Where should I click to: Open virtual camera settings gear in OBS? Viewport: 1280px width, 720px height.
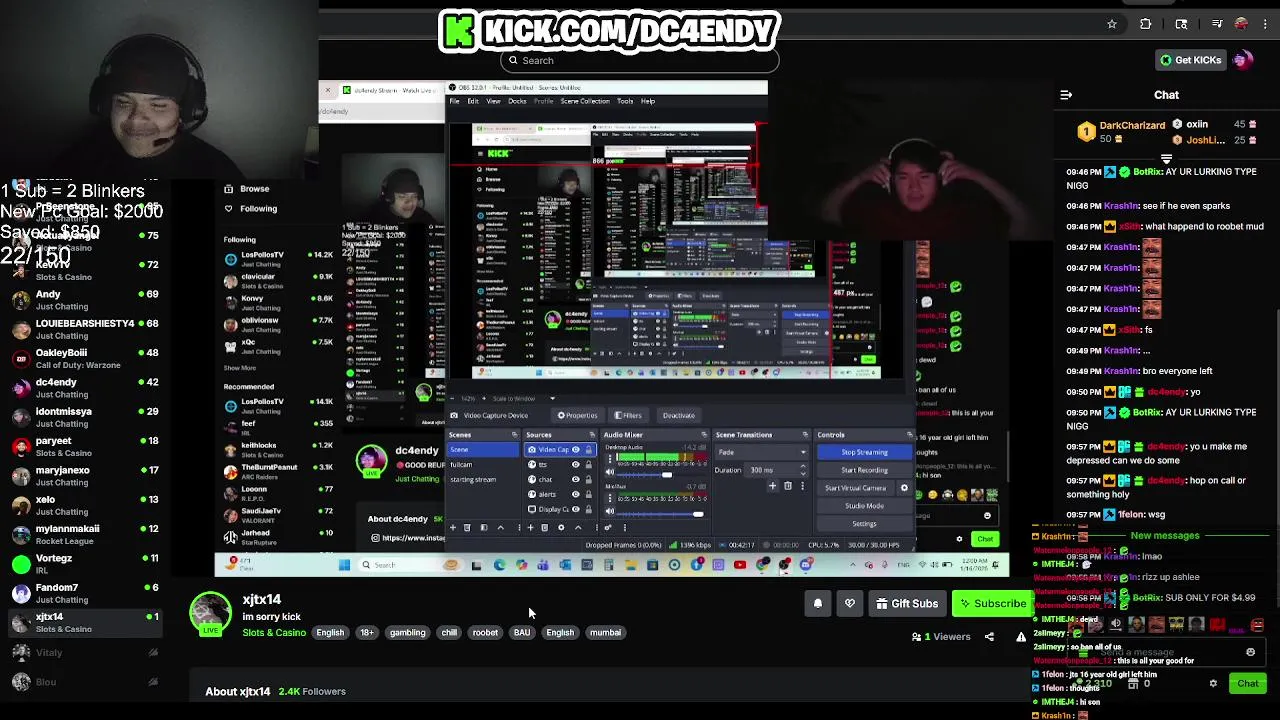(905, 488)
